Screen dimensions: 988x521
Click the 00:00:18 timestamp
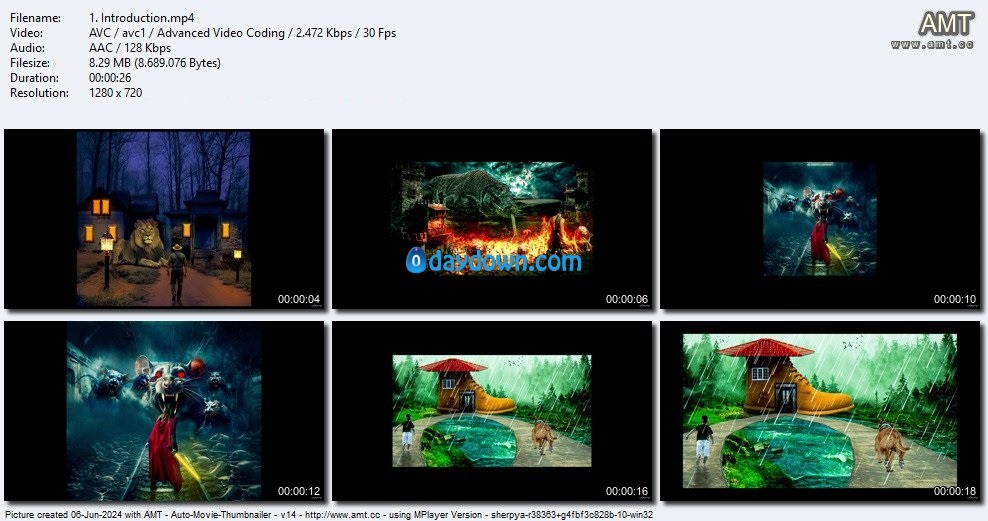click(x=955, y=491)
